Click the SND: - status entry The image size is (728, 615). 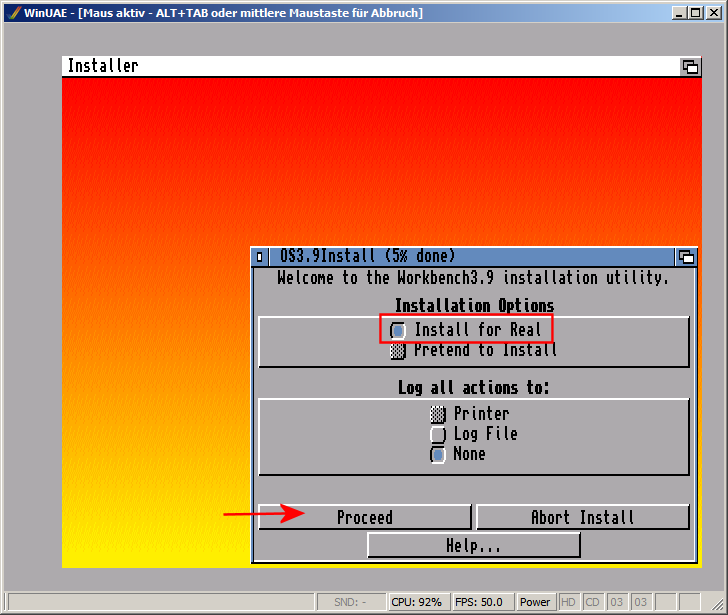coord(351,602)
